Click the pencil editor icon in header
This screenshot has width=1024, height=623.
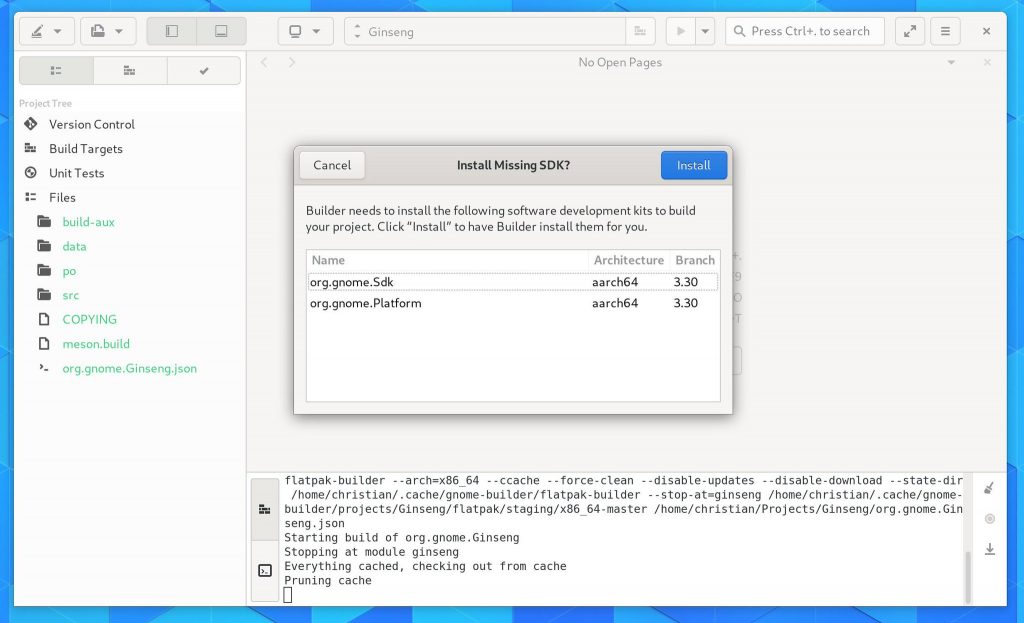37,31
